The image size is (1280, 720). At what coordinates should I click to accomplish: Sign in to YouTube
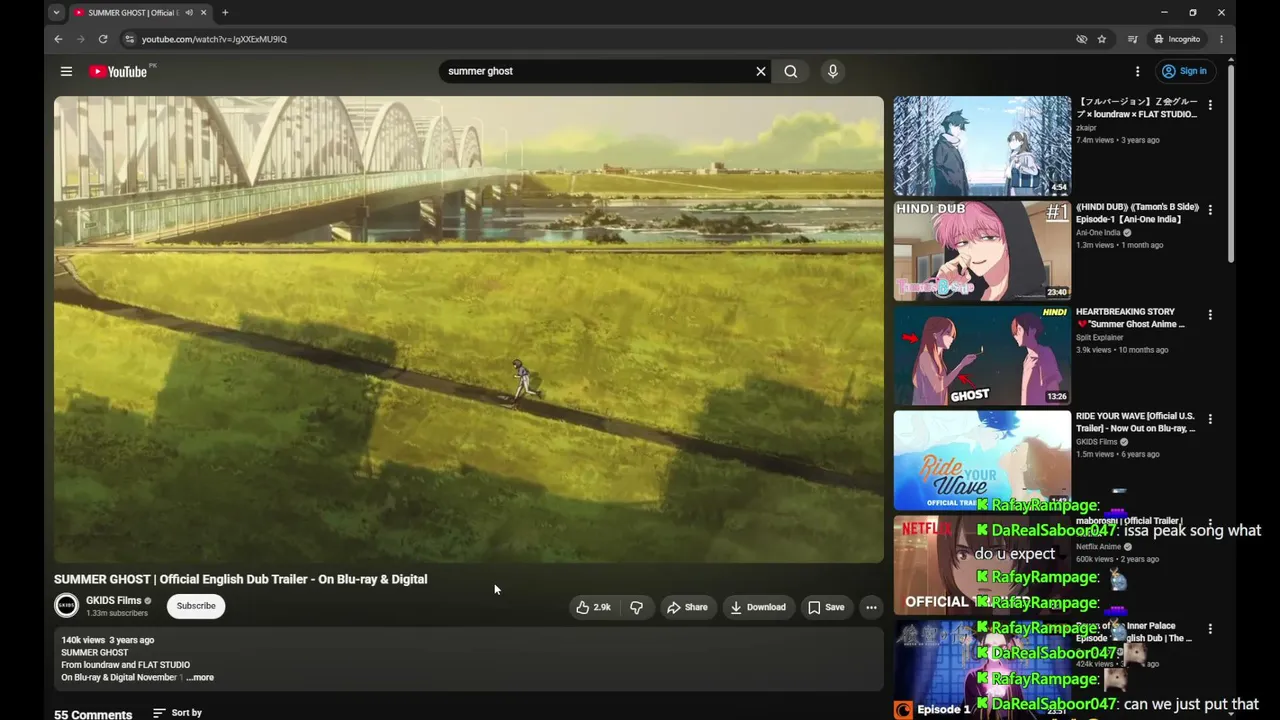(x=1185, y=71)
